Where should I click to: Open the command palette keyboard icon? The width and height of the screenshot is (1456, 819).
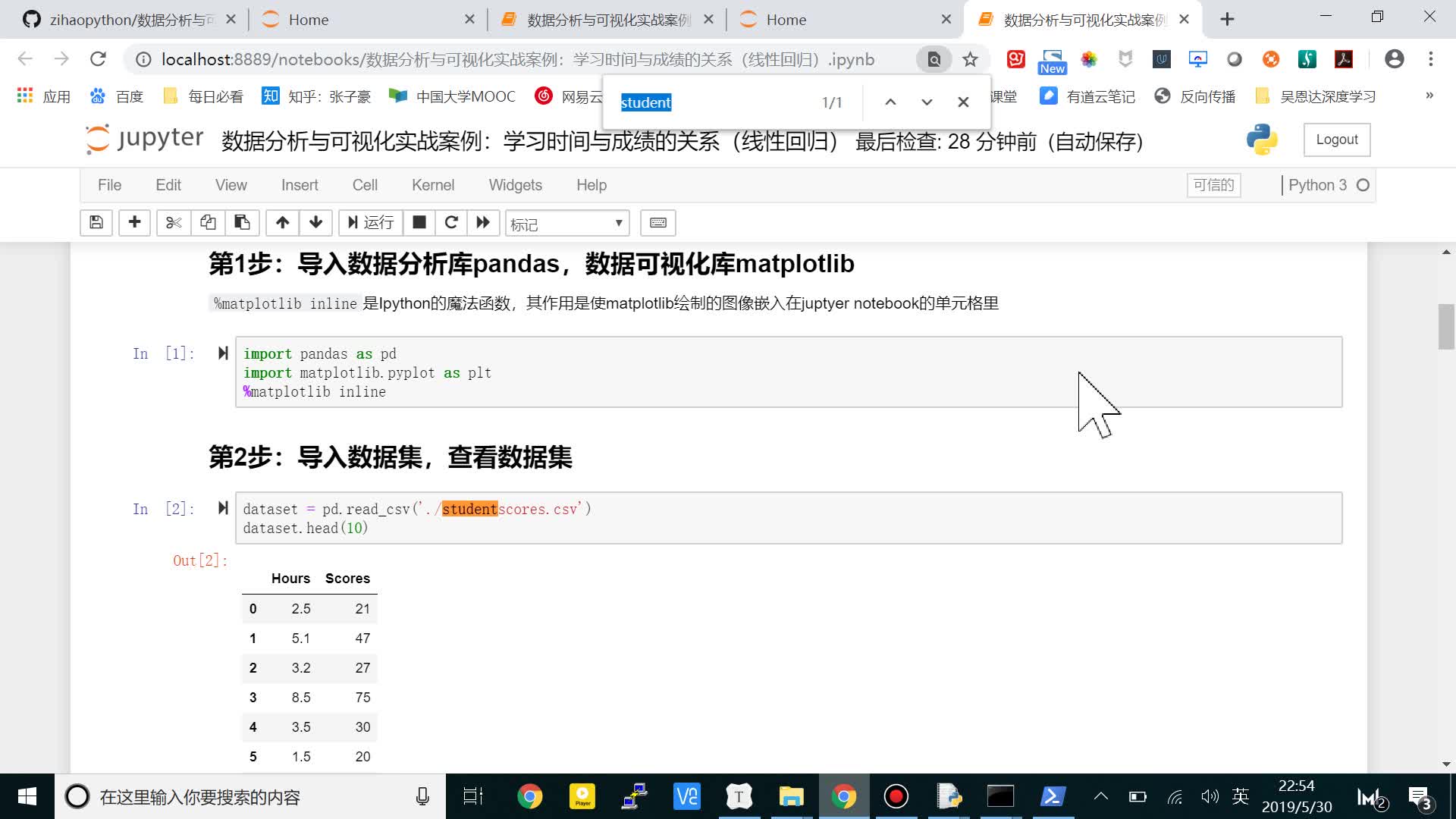click(657, 222)
